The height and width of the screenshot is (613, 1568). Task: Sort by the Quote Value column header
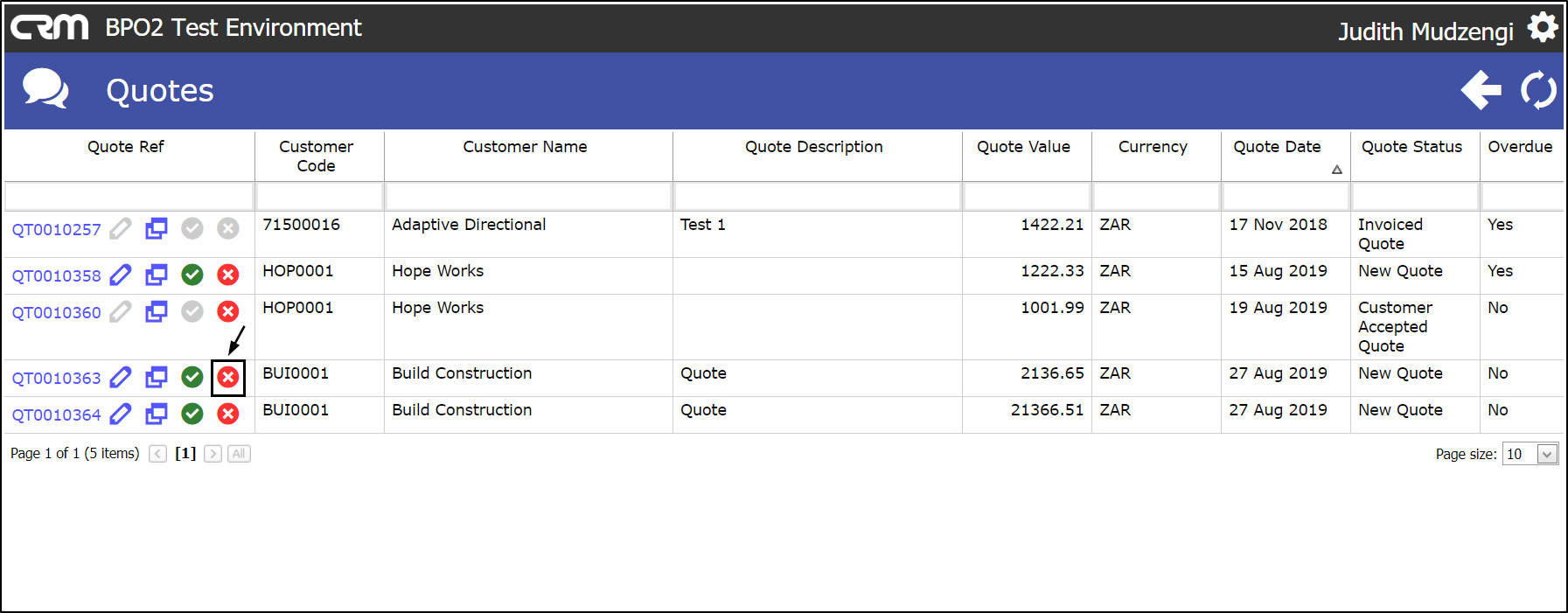tap(1023, 147)
